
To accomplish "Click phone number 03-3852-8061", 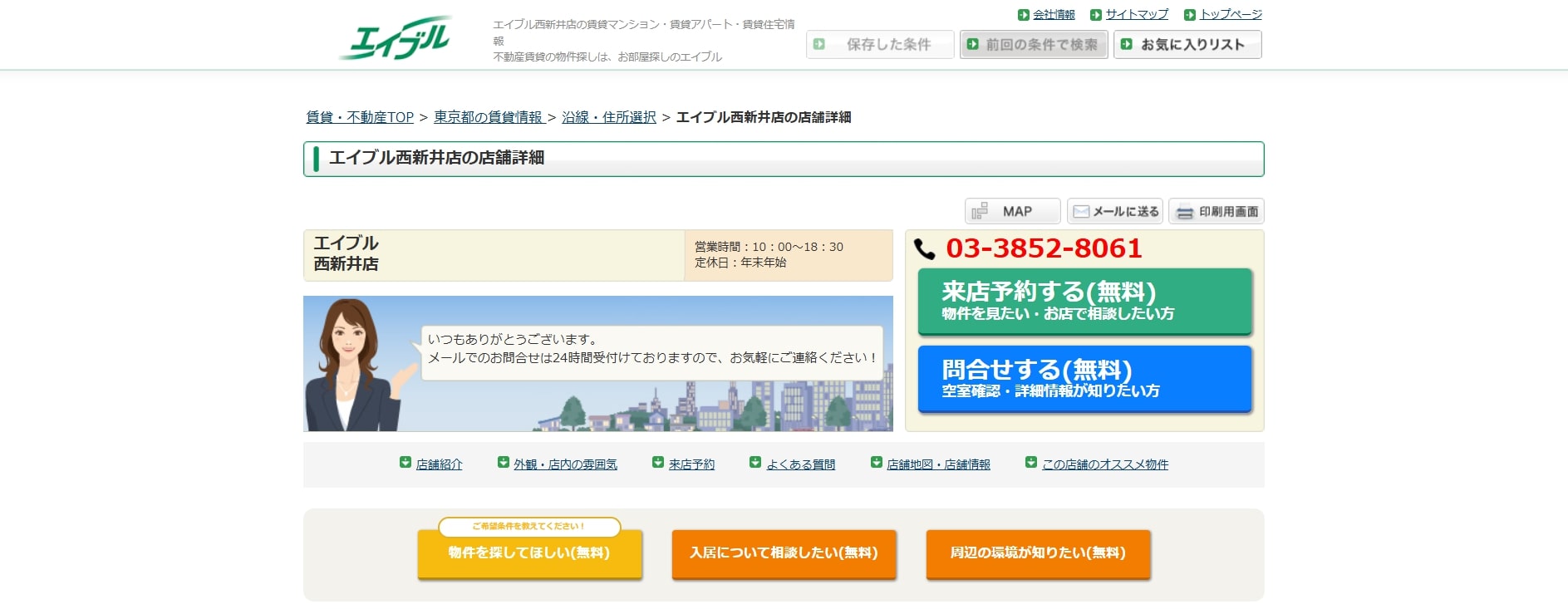I will pyautogui.click(x=1044, y=248).
